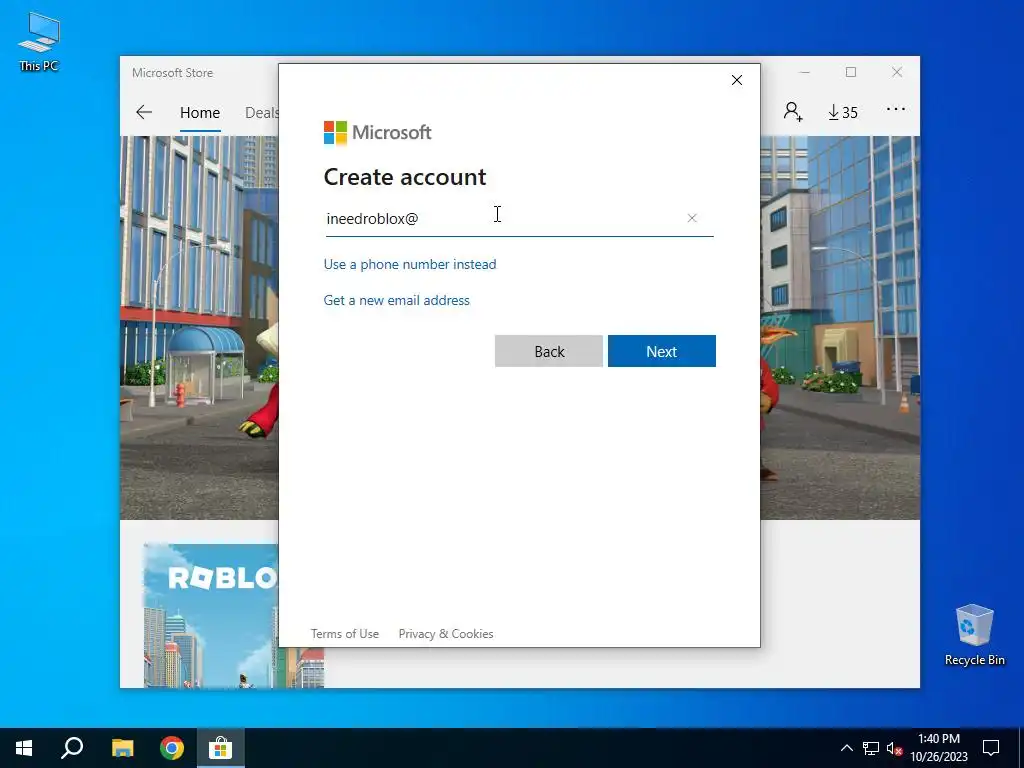Click the muted volume tray icon

(x=894, y=748)
